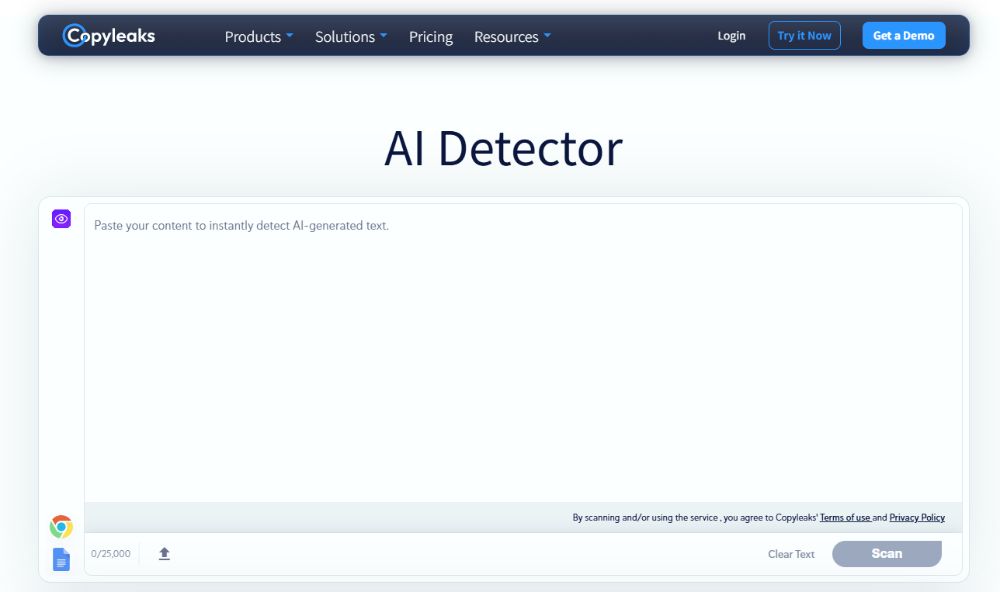The width and height of the screenshot is (1000, 592).
Task: Open Copyleaks' Terms of use
Action: coord(845,517)
